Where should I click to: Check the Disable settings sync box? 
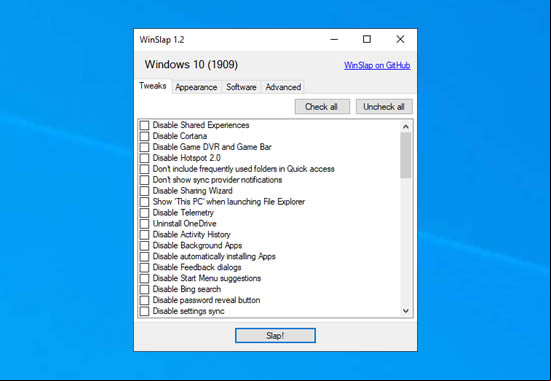pos(144,311)
